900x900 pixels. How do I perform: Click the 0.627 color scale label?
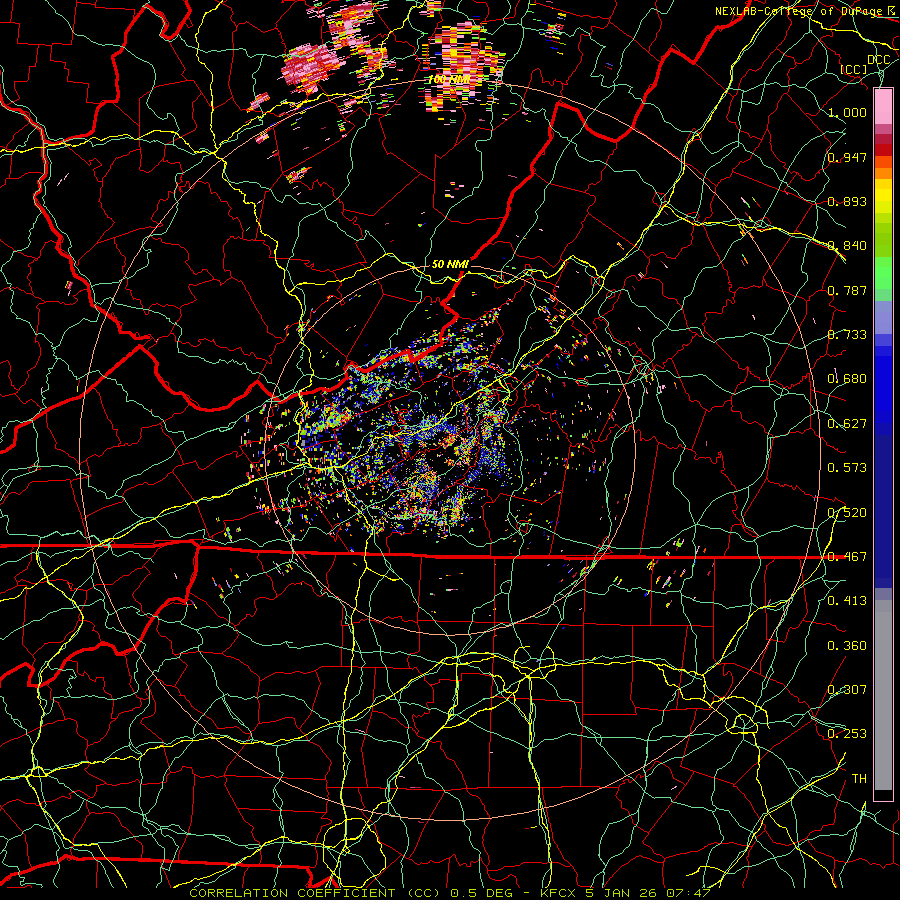tap(847, 424)
